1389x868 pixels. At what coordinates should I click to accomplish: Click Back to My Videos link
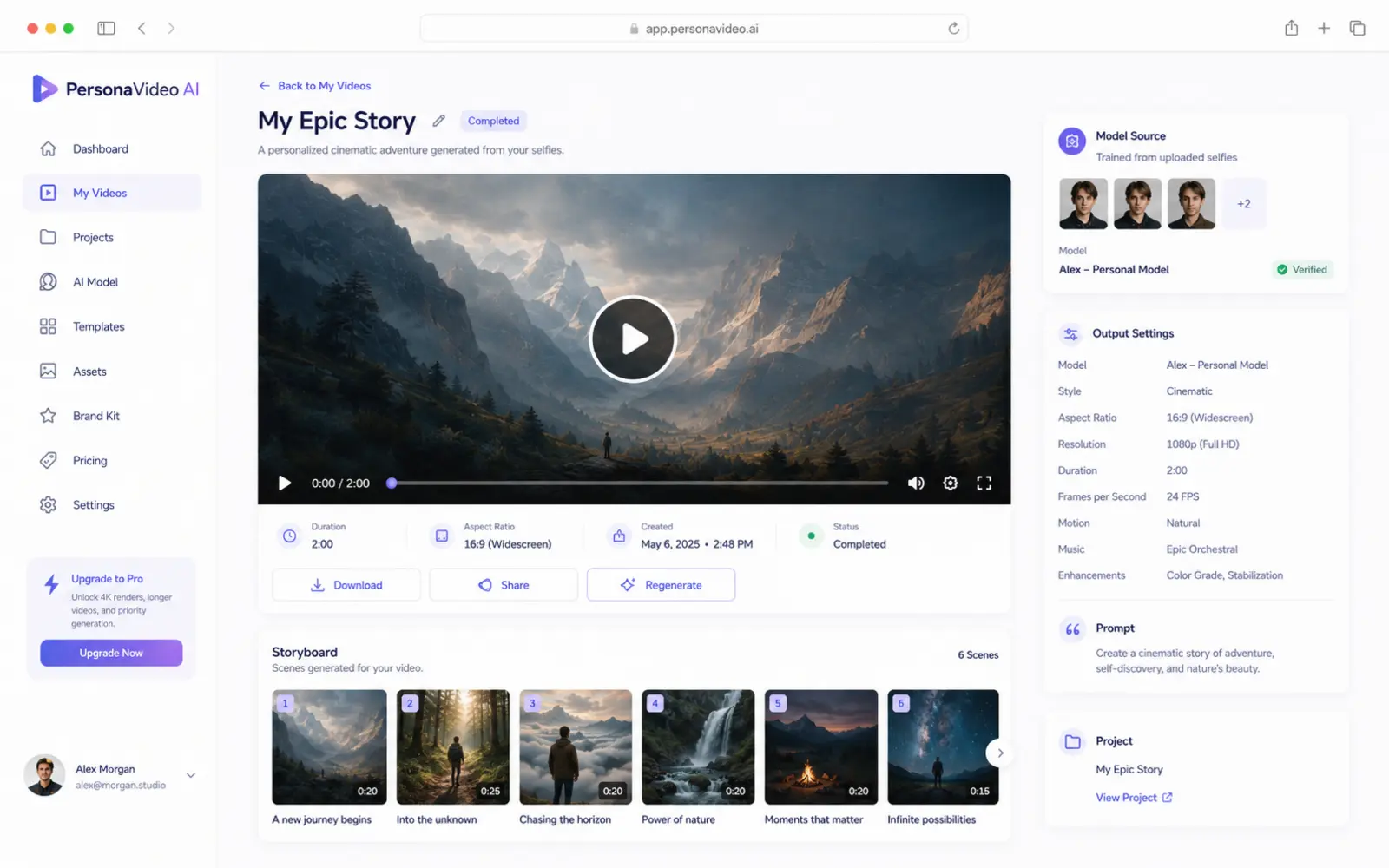pos(315,86)
